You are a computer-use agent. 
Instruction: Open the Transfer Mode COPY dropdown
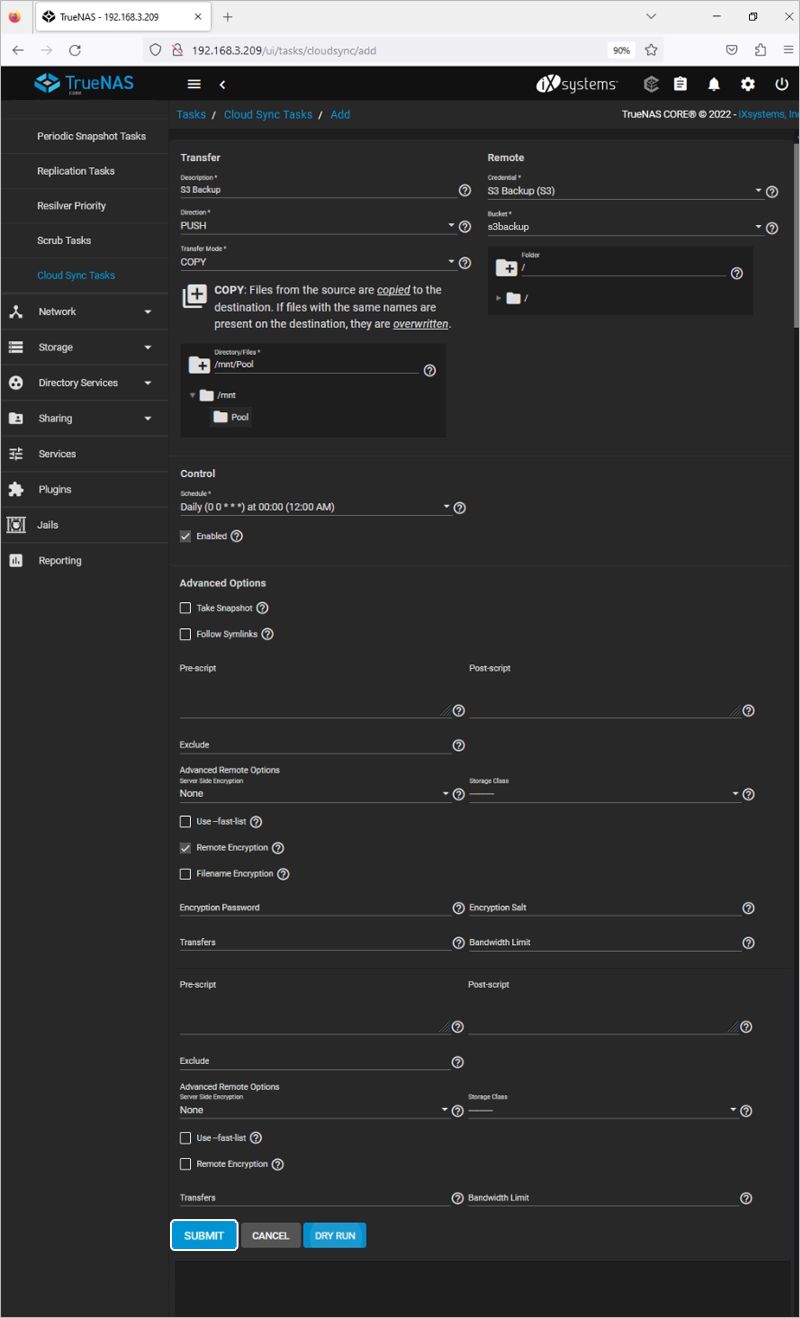318,262
